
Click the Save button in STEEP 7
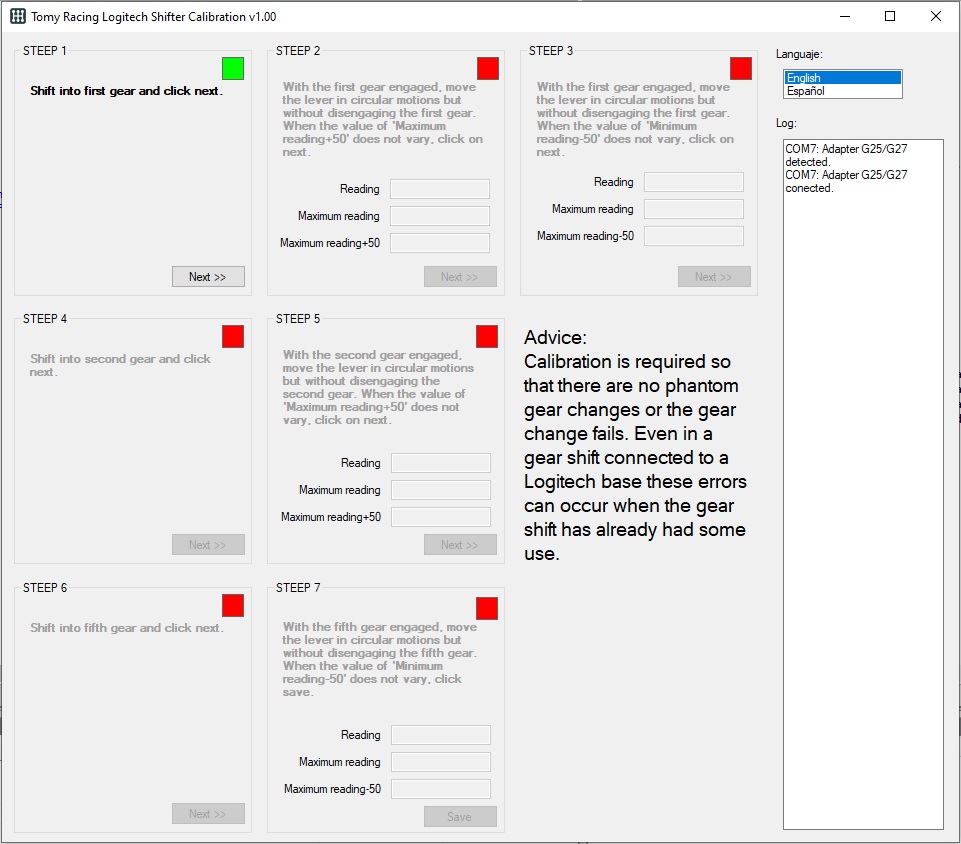pyautogui.click(x=460, y=816)
